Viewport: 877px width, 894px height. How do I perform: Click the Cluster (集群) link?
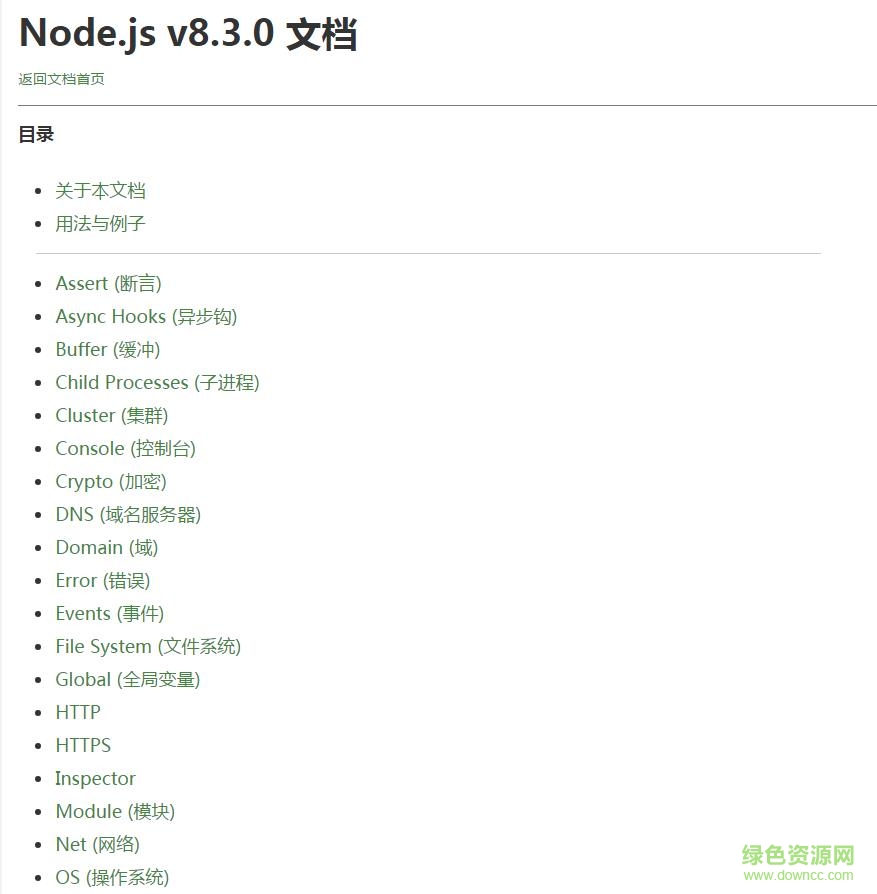[x=113, y=416]
